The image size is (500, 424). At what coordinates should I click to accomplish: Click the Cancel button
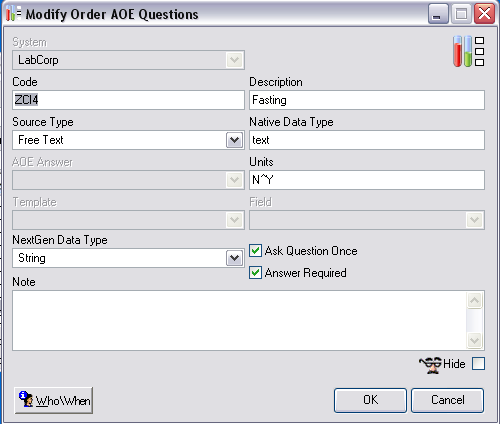tap(448, 400)
